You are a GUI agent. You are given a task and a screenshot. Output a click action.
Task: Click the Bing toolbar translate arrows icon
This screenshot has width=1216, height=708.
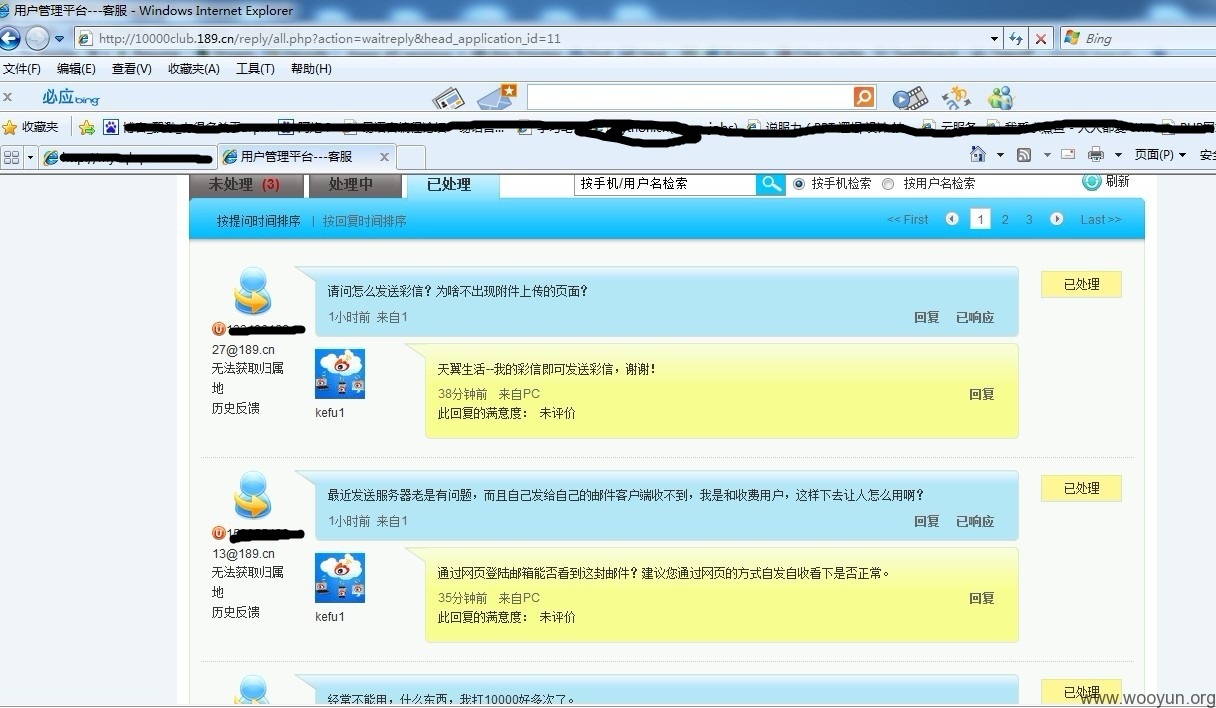(x=956, y=97)
